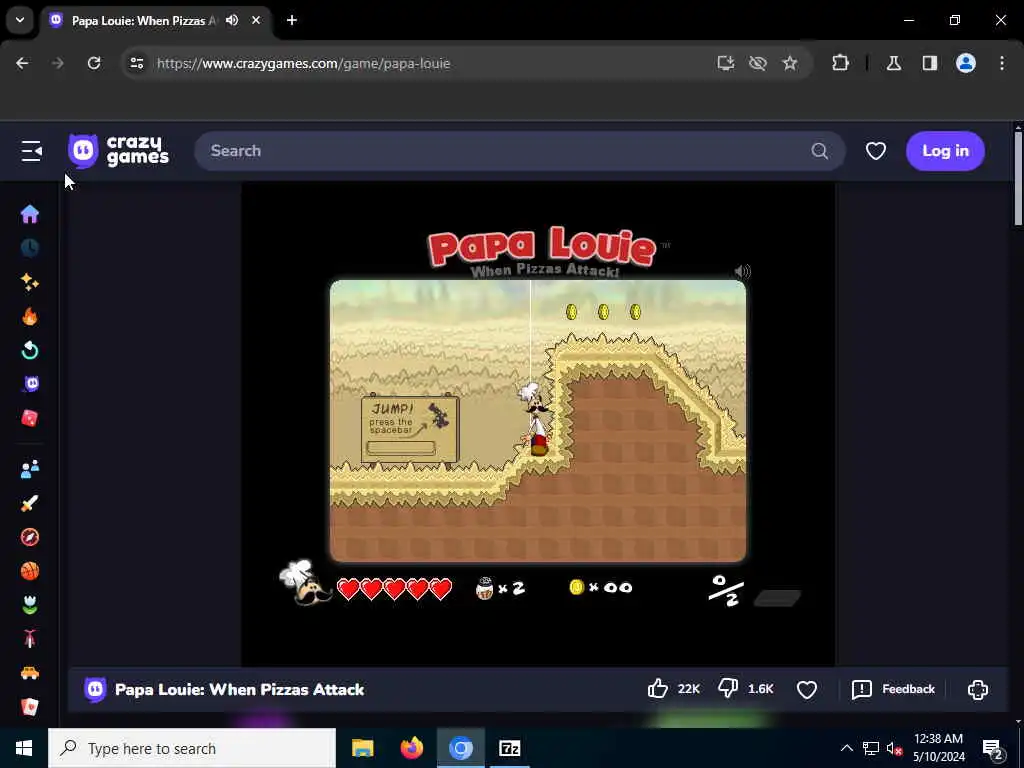1024x768 pixels.
Task: Open File Explorer from taskbar
Action: [362, 748]
